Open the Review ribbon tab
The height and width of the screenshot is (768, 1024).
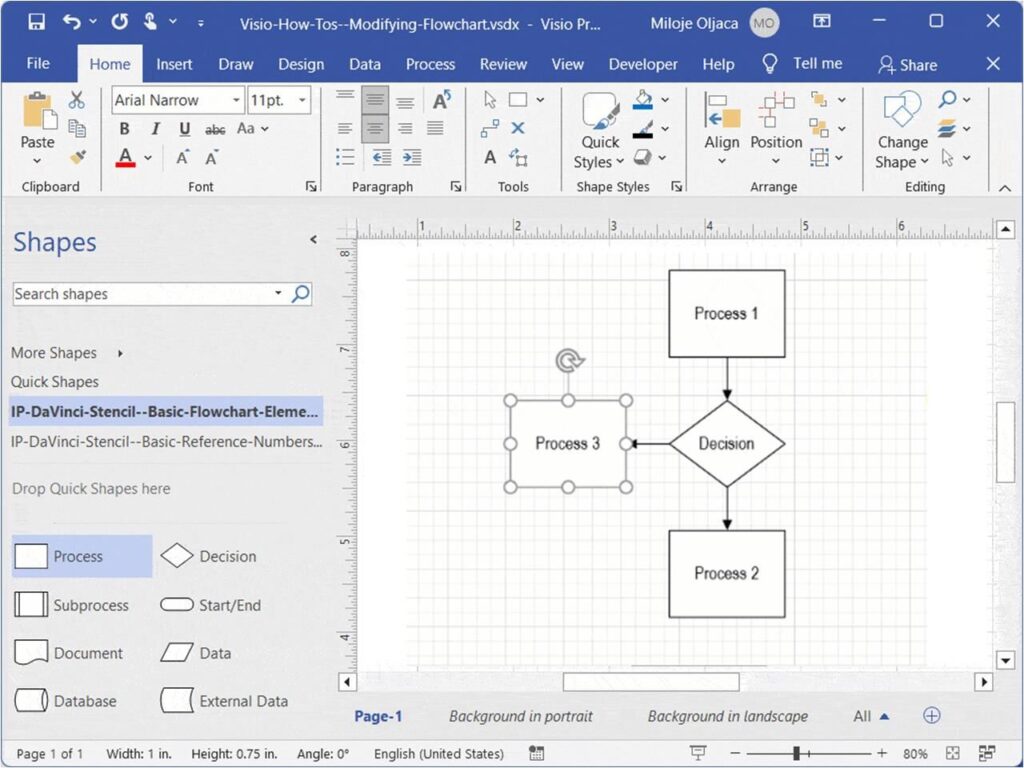click(x=503, y=63)
